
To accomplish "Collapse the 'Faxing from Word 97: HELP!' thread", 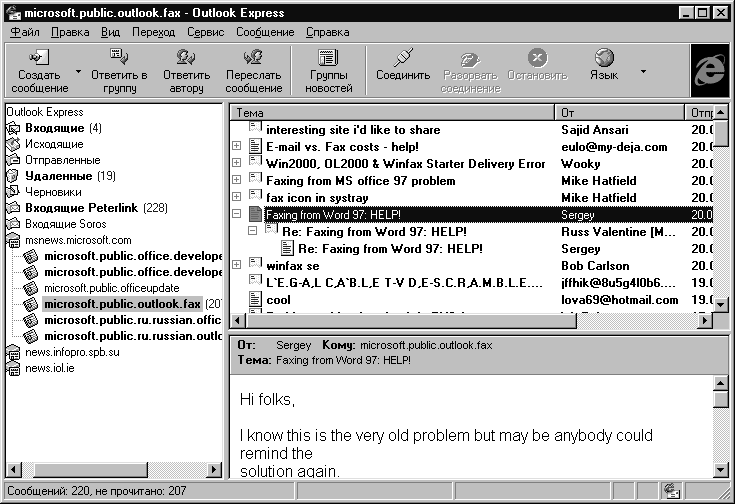I will pos(237,214).
